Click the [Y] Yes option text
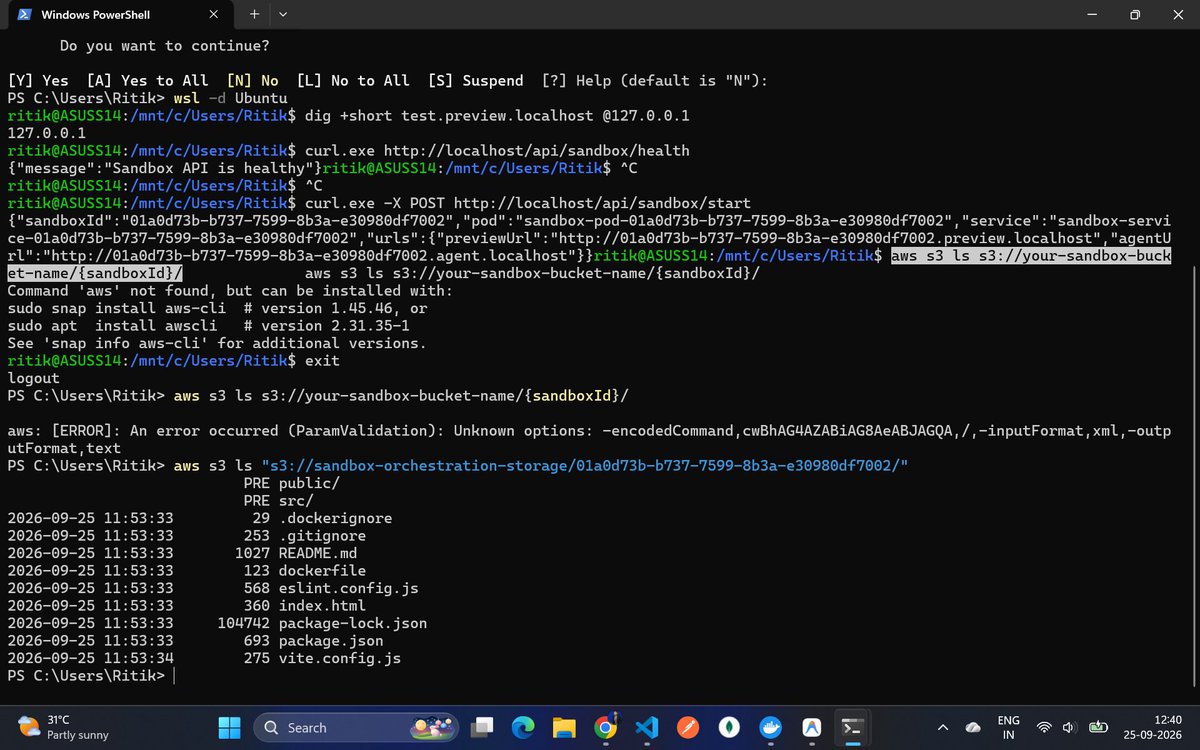1200x750 pixels. click(38, 81)
